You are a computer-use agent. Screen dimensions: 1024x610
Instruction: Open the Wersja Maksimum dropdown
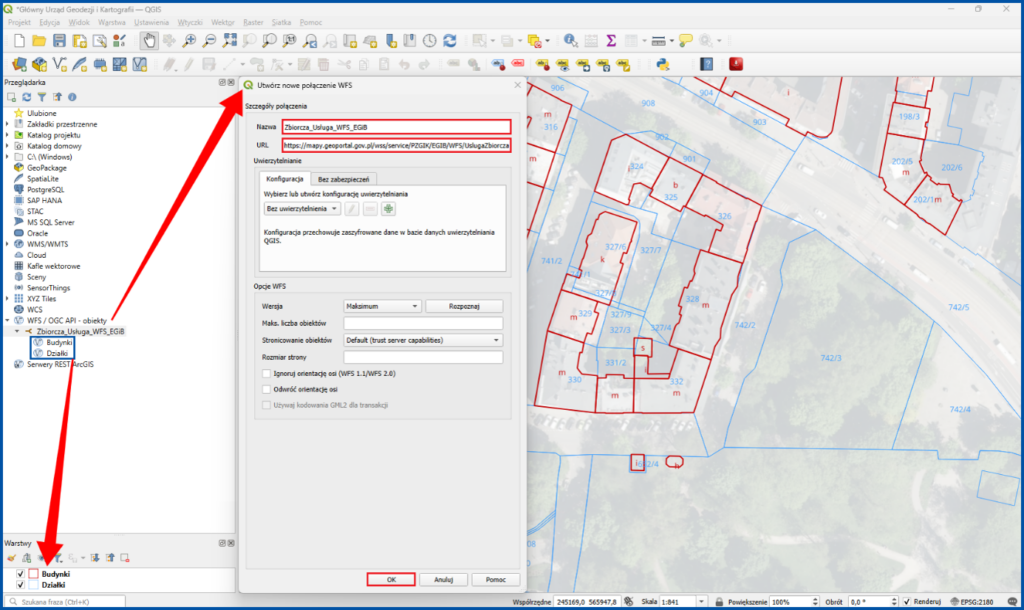[382, 306]
